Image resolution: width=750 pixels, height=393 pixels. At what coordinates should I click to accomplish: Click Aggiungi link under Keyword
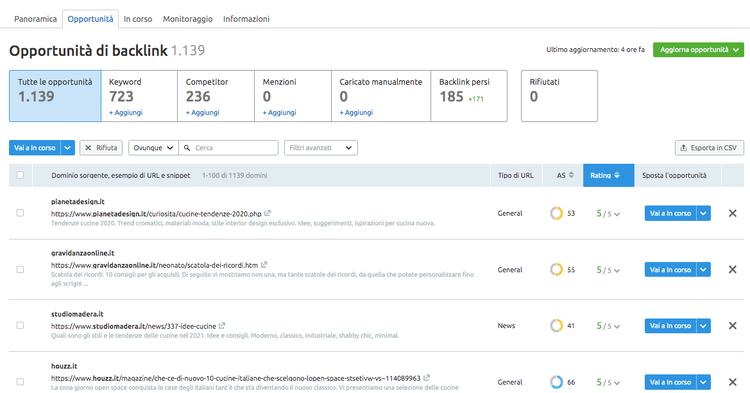(126, 112)
